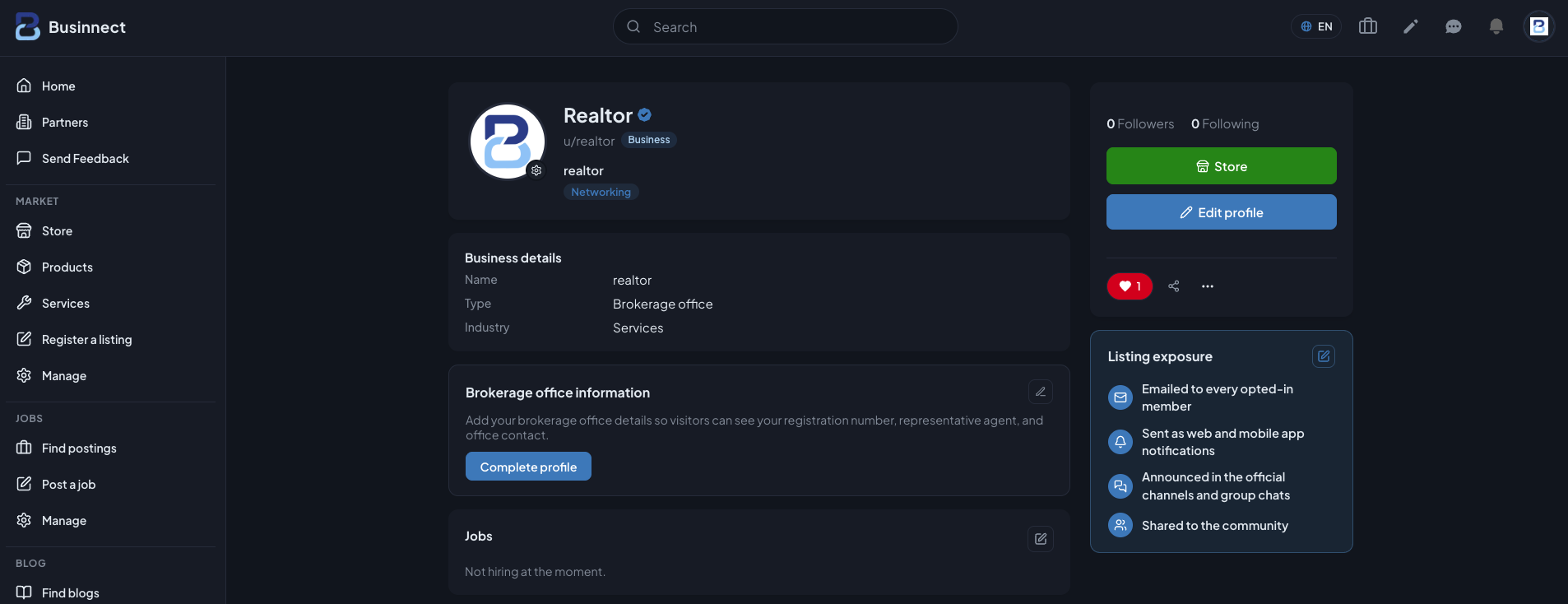Click the Realtor profile avatar
The height and width of the screenshot is (604, 1568).
pos(508,142)
